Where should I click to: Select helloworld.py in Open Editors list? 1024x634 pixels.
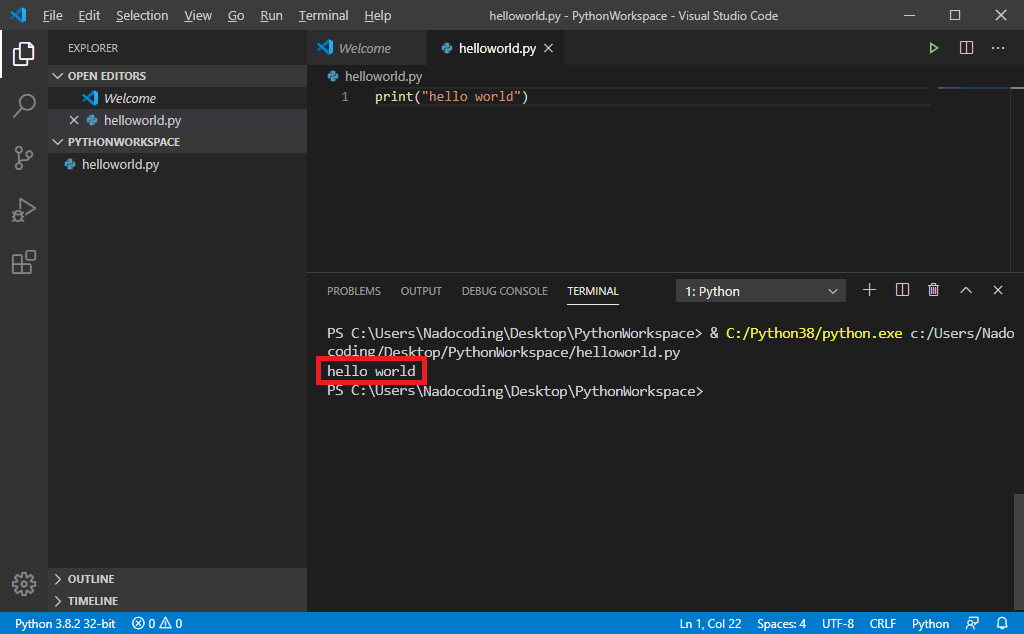(x=178, y=120)
